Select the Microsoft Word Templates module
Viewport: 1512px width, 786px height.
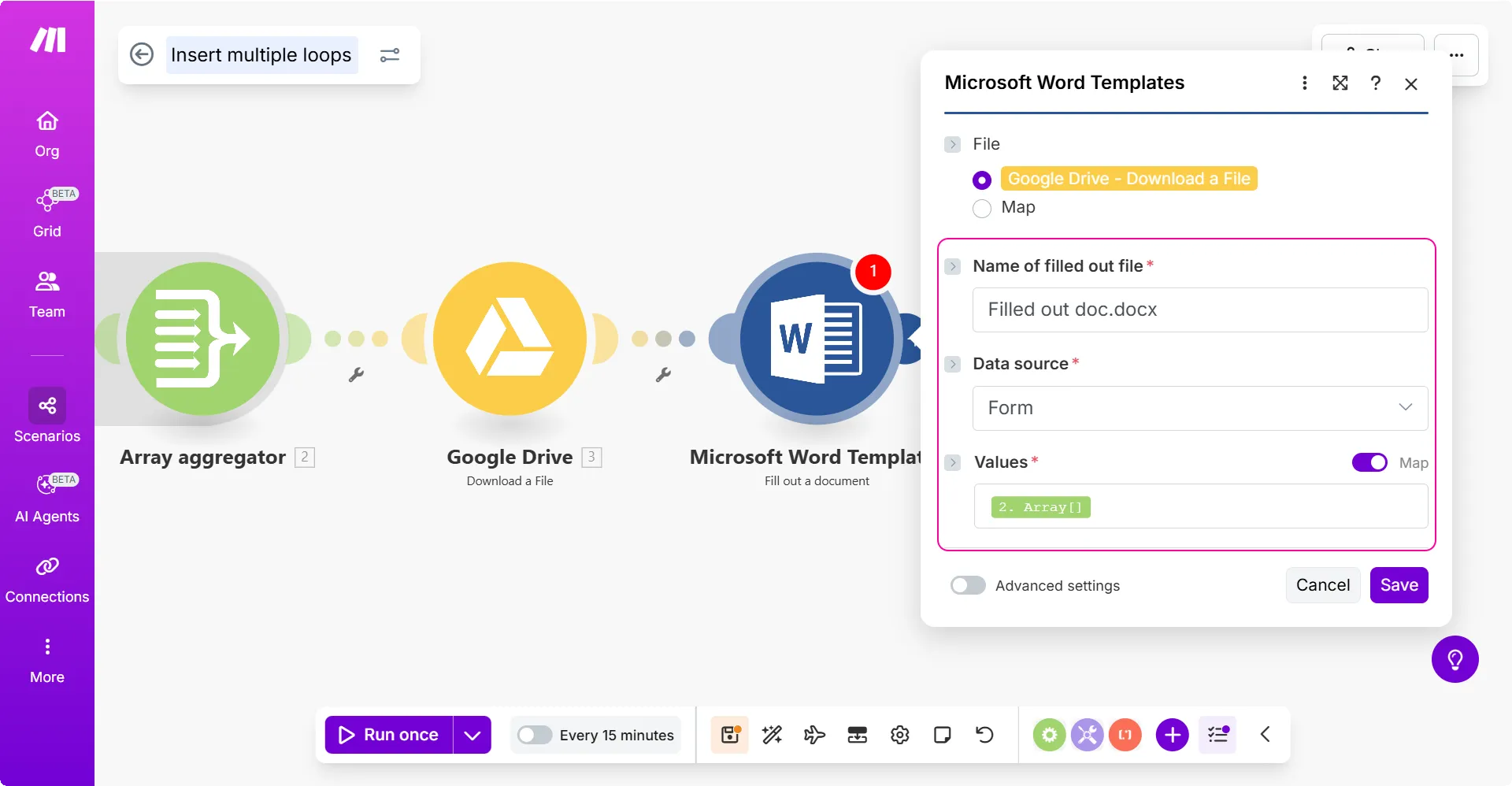(x=817, y=339)
